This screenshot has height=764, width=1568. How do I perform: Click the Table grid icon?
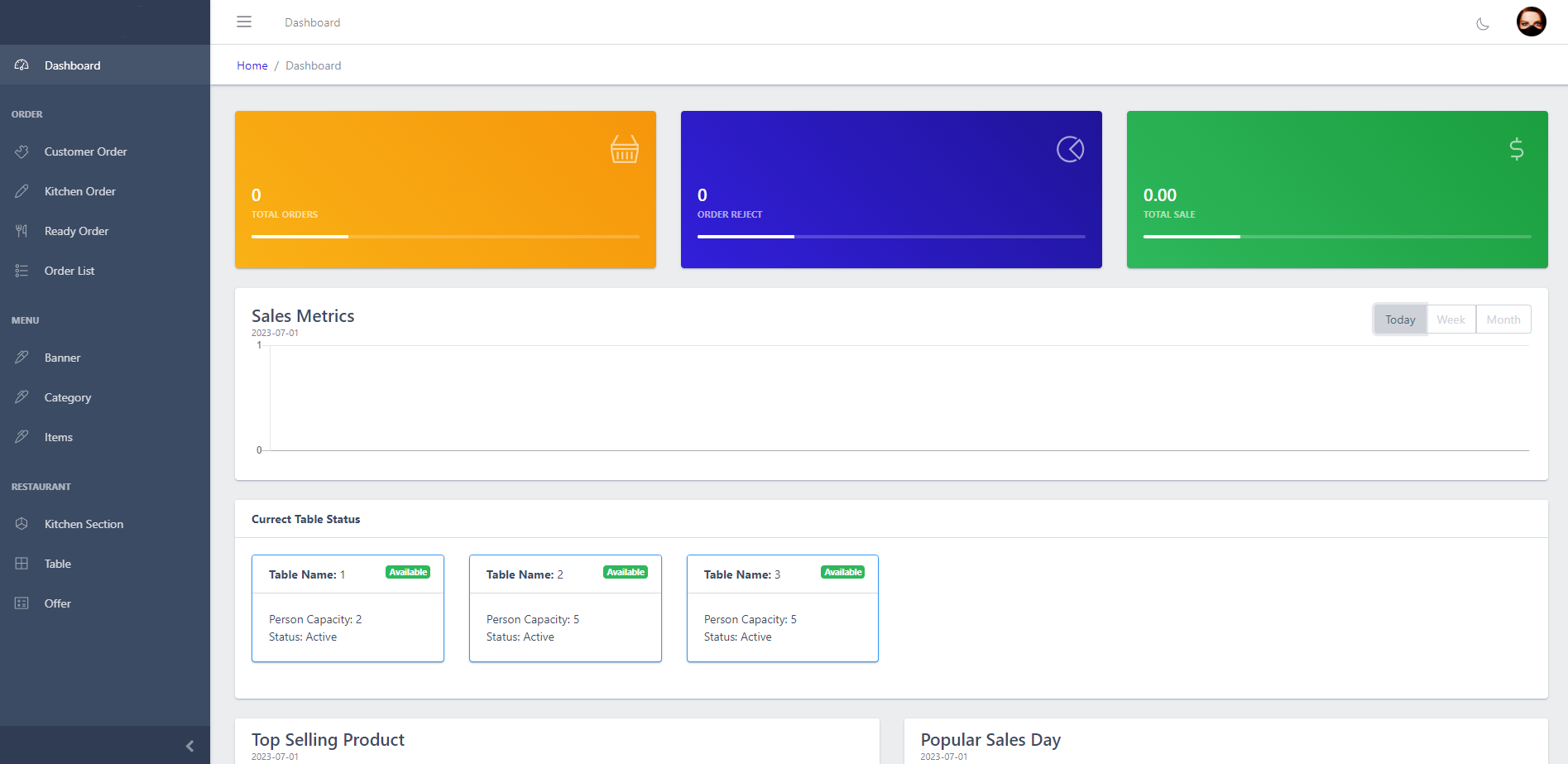[22, 564]
